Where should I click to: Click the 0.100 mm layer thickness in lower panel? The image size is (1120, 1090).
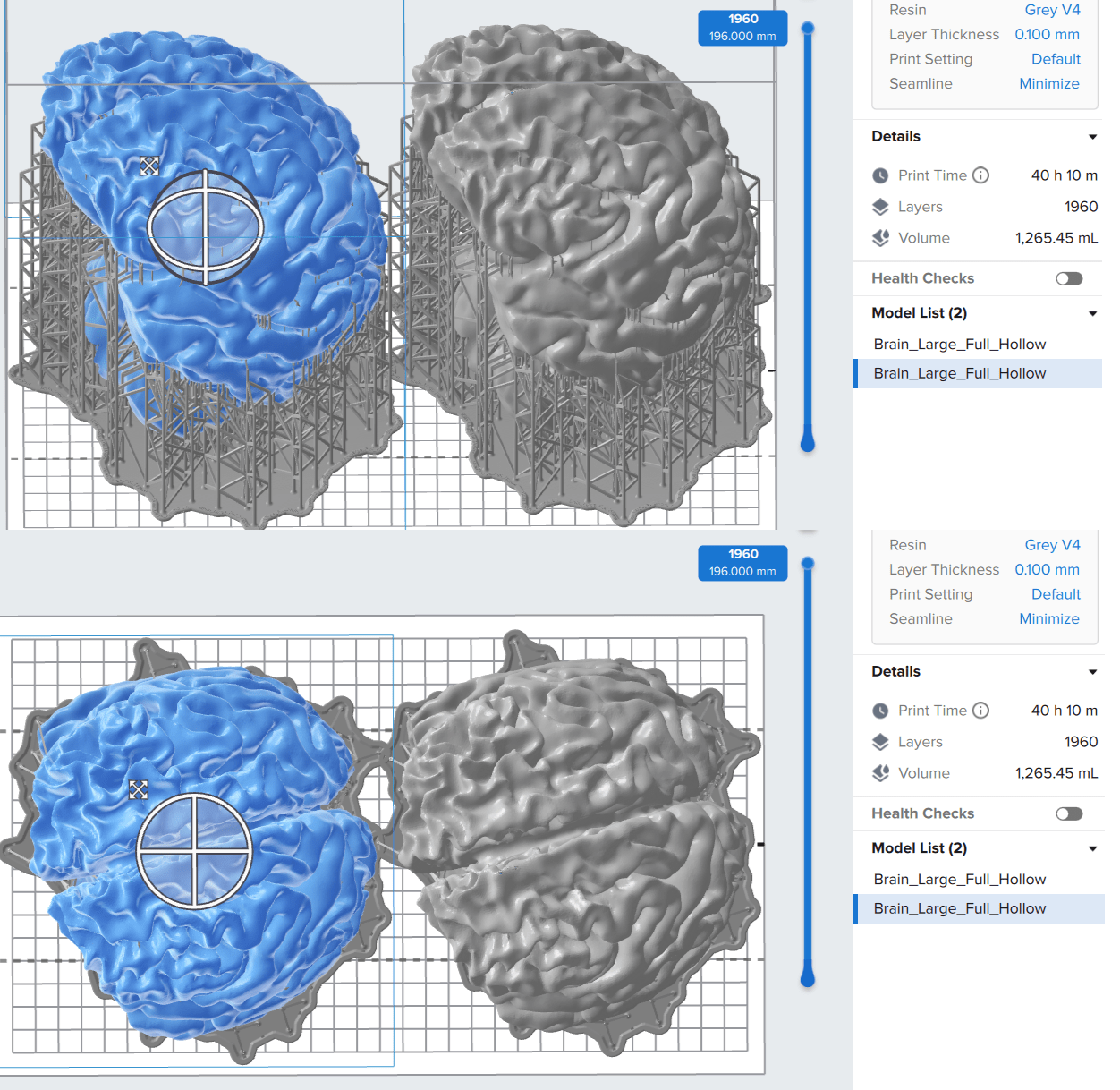click(x=1047, y=569)
